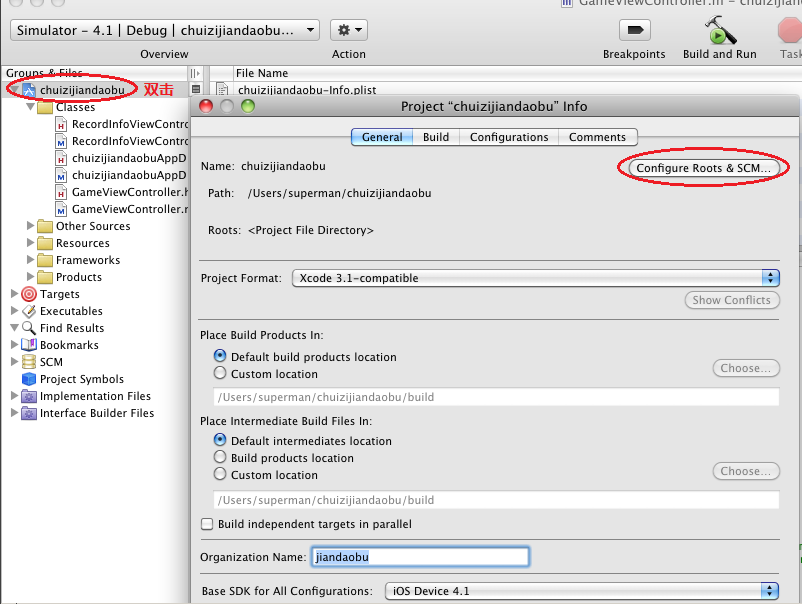This screenshot has height=604, width=802.
Task: Expand the Implementation Files group
Action: point(14,396)
